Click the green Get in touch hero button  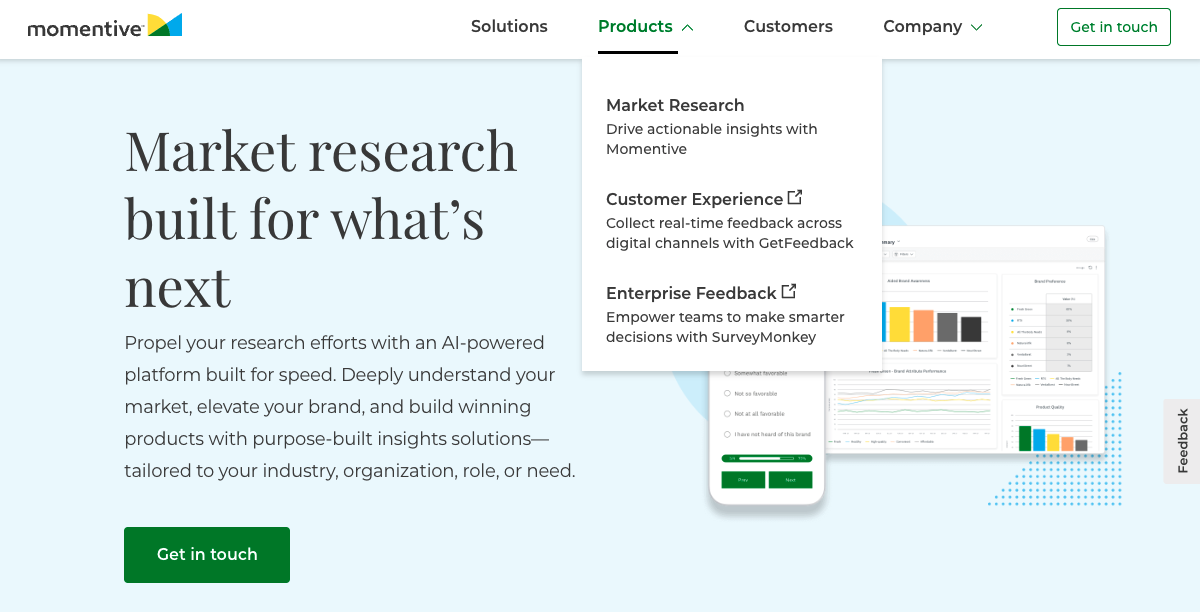[x=207, y=554]
